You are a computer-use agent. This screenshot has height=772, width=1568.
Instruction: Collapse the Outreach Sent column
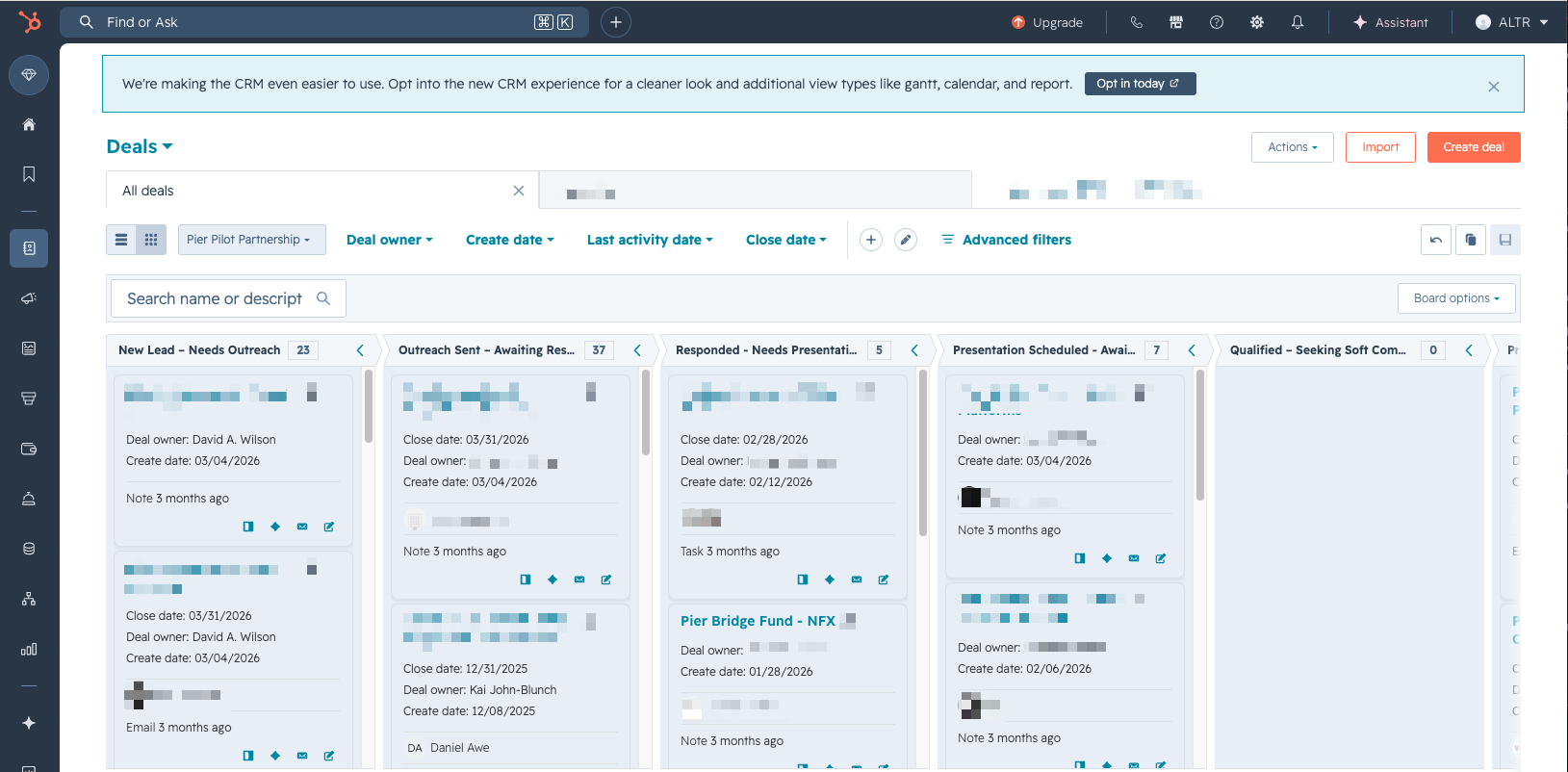pyautogui.click(x=637, y=350)
